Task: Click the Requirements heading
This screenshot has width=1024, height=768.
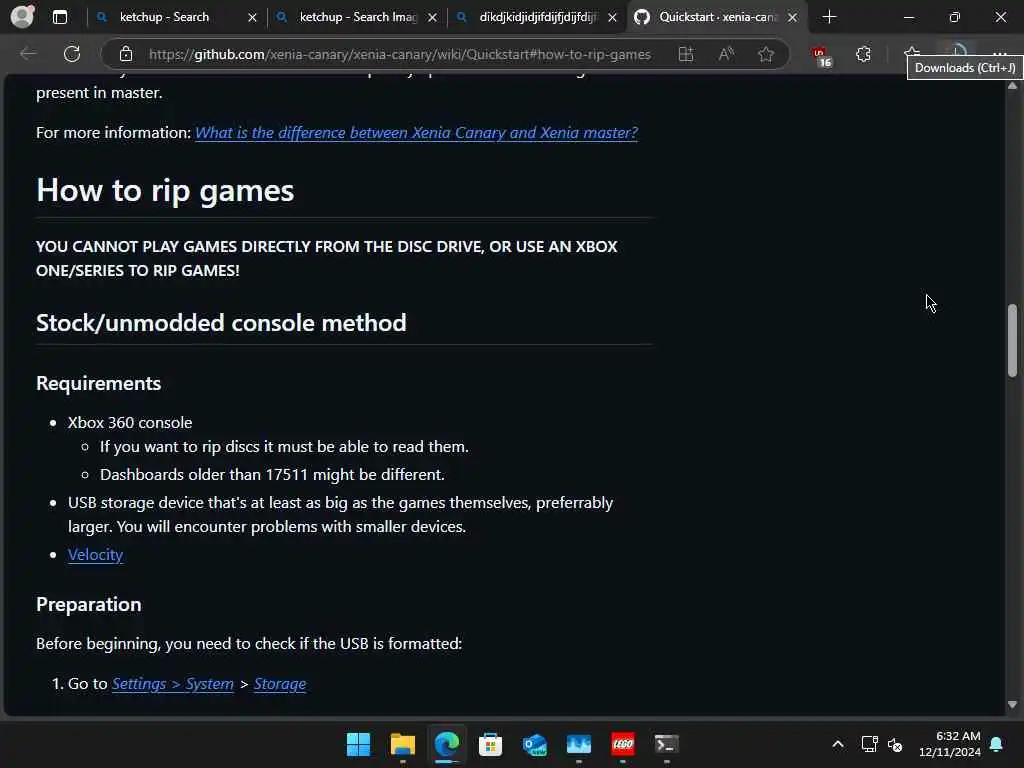Action: (99, 383)
